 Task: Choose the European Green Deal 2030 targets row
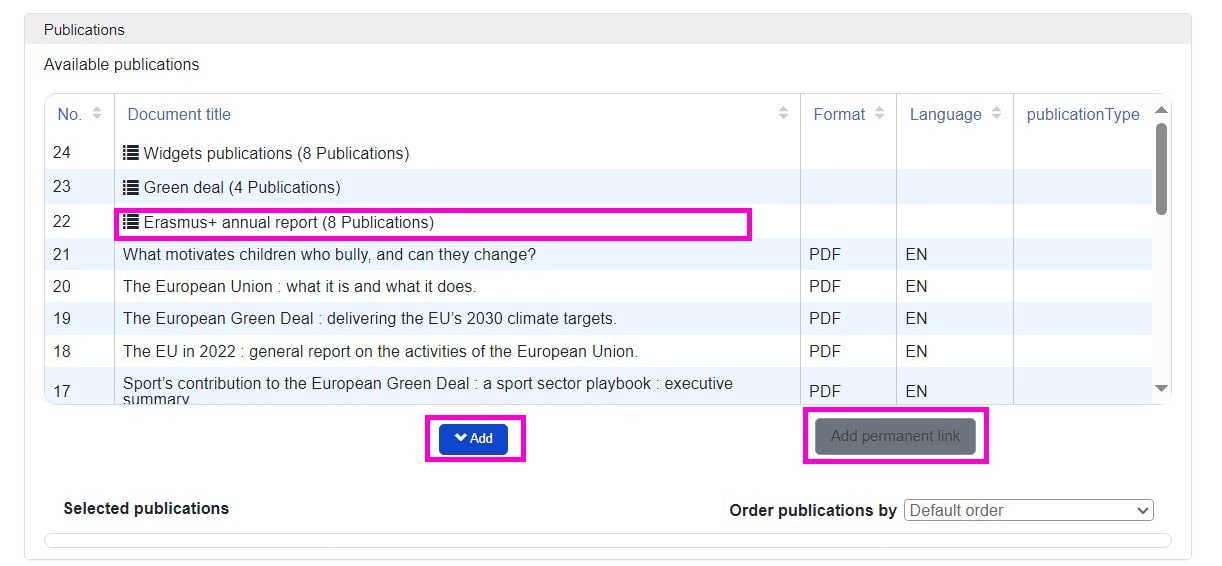click(369, 319)
